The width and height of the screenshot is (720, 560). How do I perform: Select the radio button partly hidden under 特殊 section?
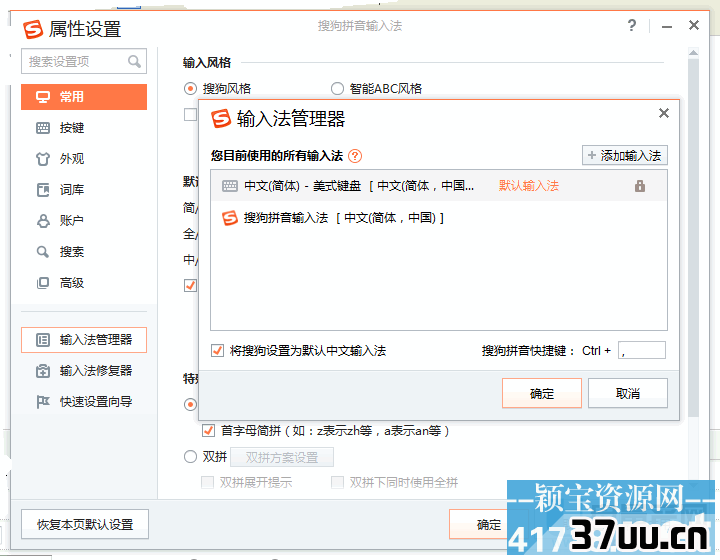190,404
